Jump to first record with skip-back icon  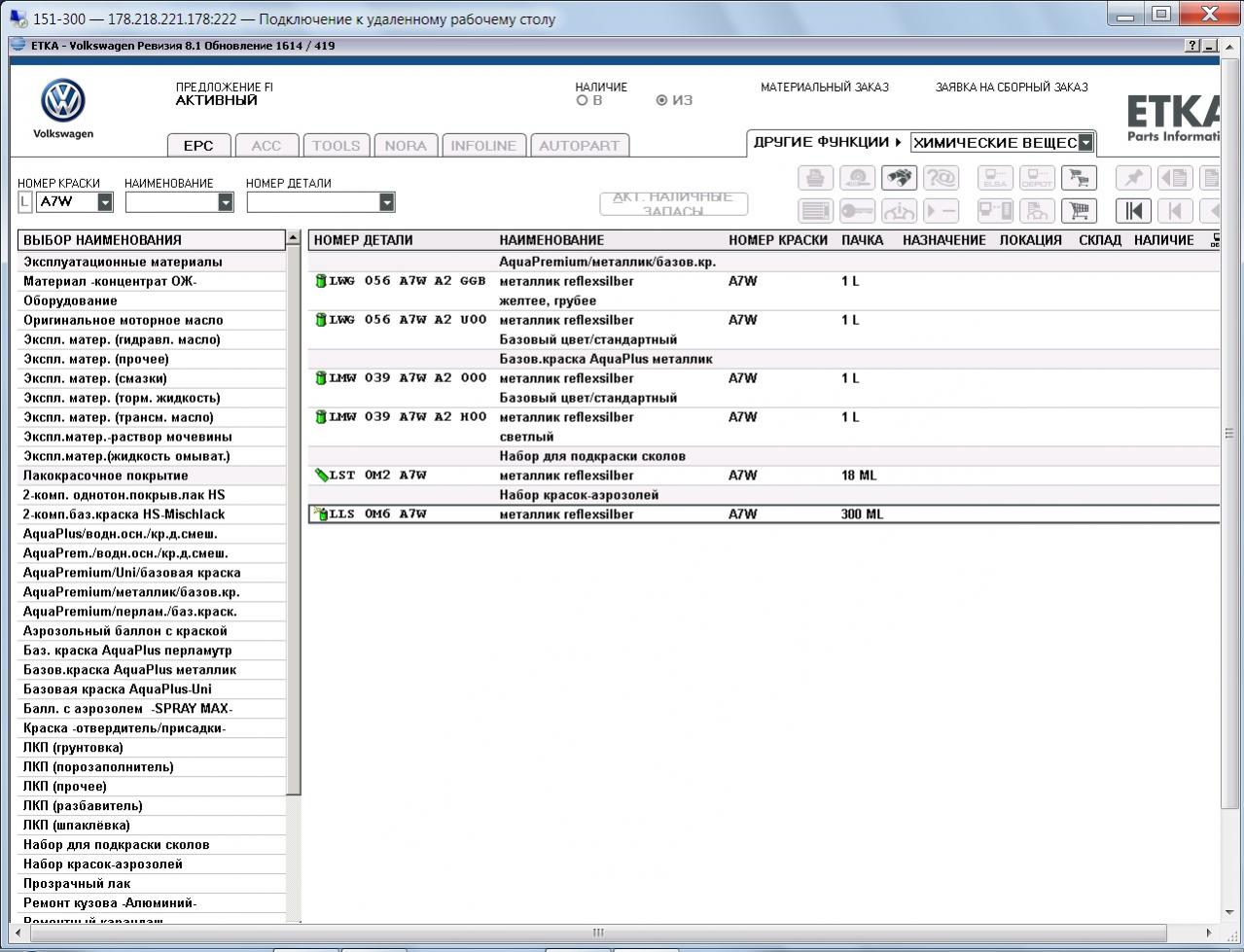(1133, 210)
